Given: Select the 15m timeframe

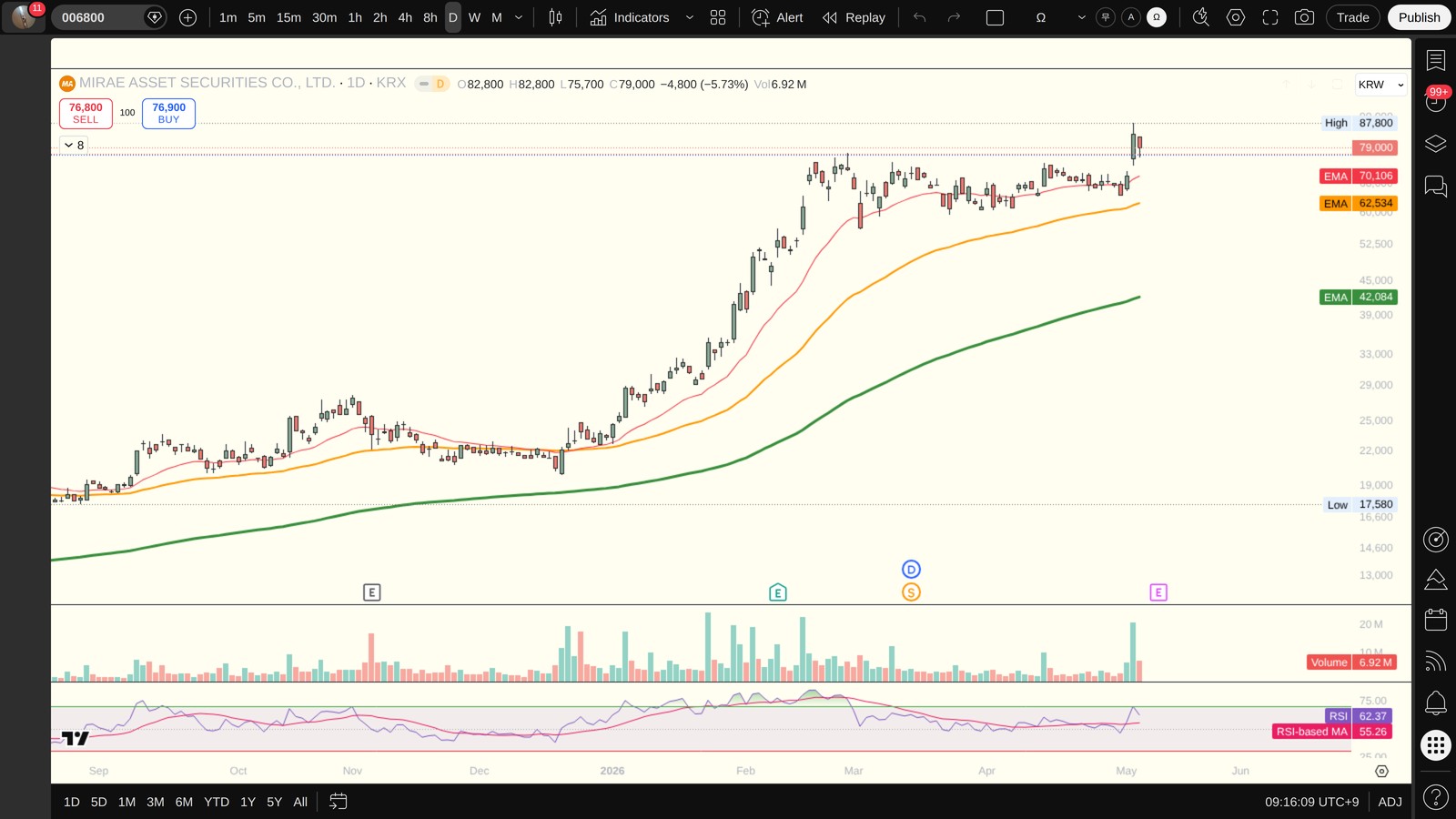Looking at the screenshot, I should 288,17.
